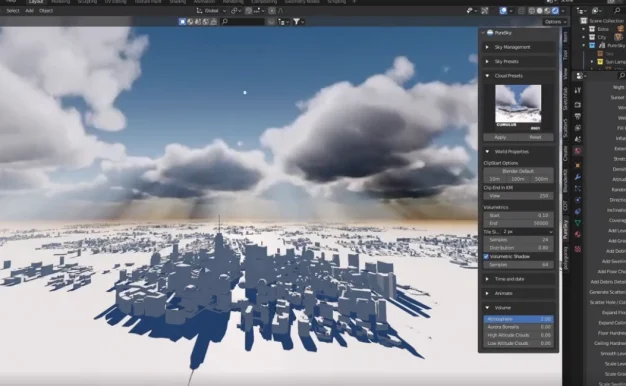Expand the Time and date panel
This screenshot has height=386, width=626.
[518, 279]
